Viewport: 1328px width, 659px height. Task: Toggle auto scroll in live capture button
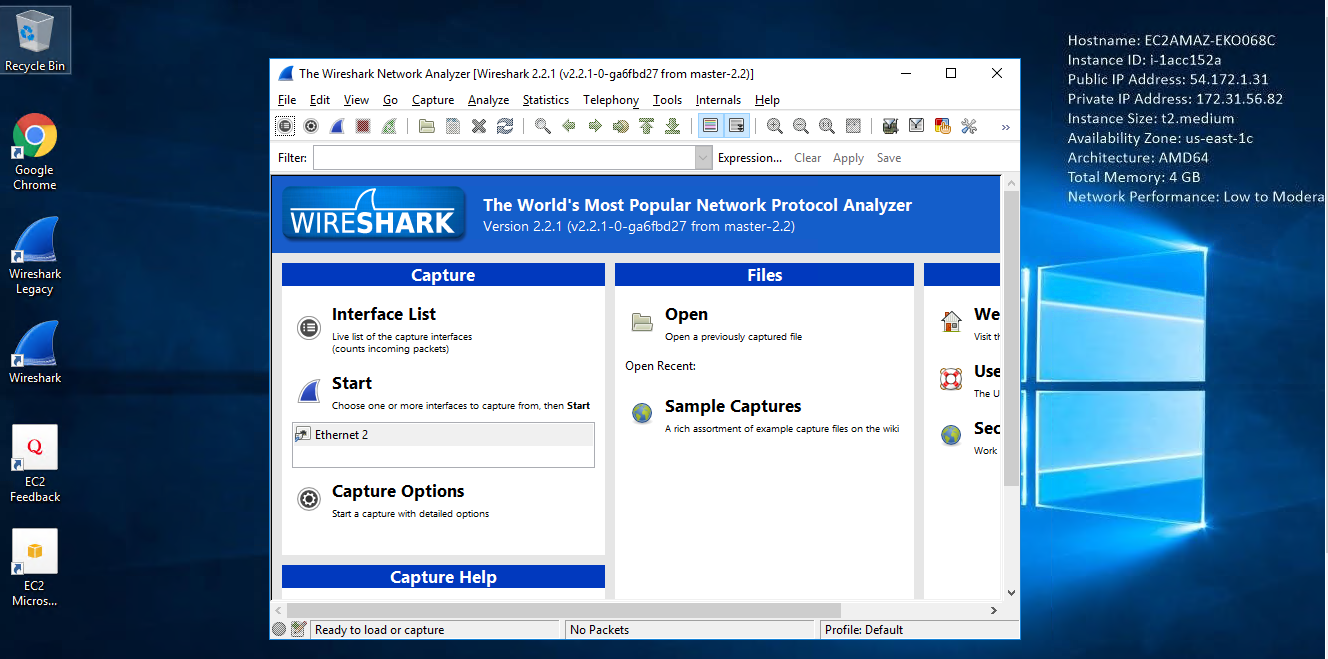coord(736,126)
